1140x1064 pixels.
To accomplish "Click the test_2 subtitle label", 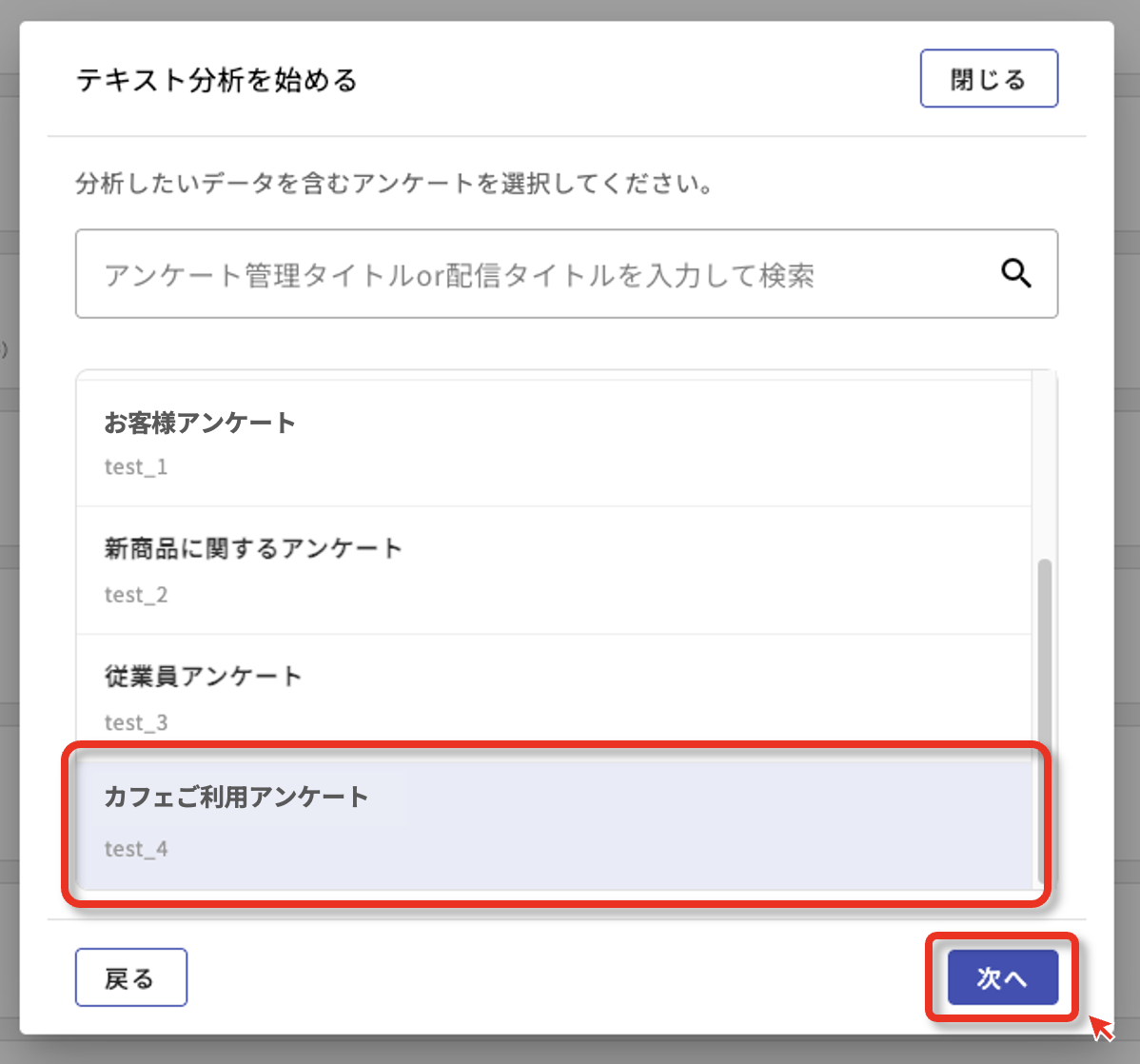I will pyautogui.click(x=136, y=595).
